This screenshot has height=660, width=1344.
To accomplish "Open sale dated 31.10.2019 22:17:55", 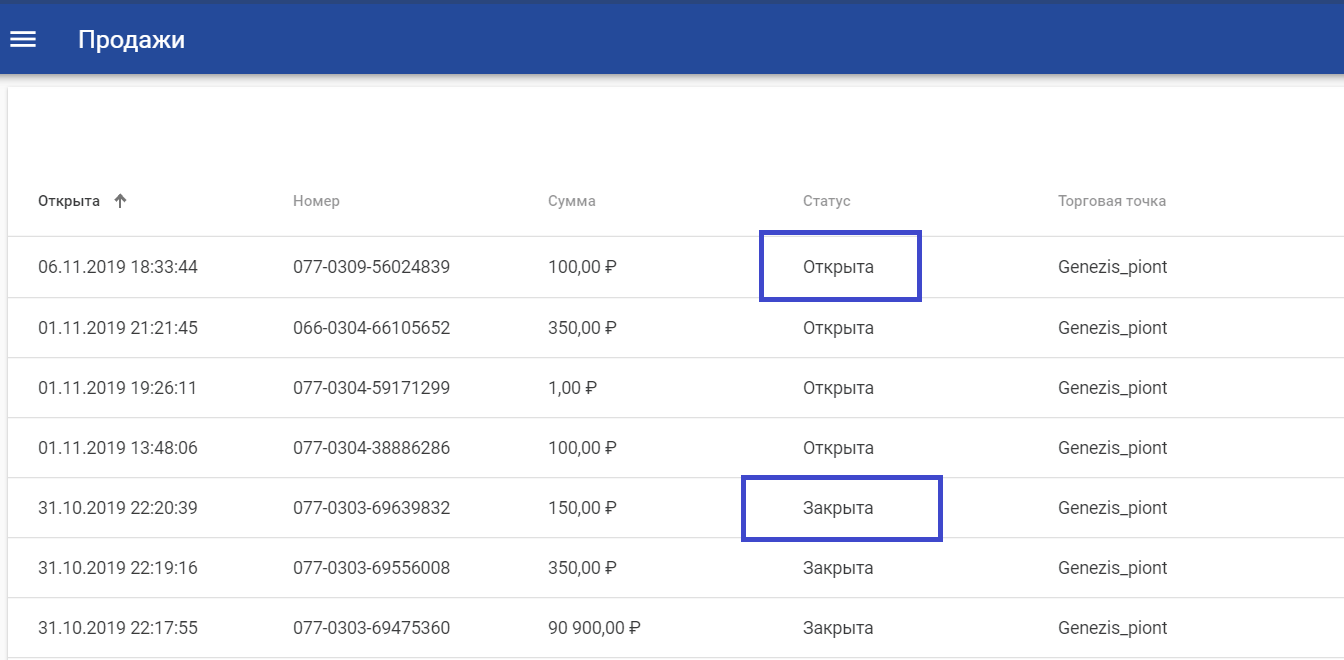I will click(118, 628).
